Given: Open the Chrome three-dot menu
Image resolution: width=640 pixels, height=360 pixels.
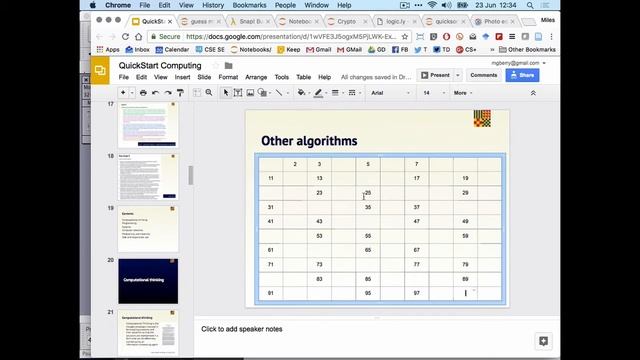Looking at the screenshot, I should point(551,37).
